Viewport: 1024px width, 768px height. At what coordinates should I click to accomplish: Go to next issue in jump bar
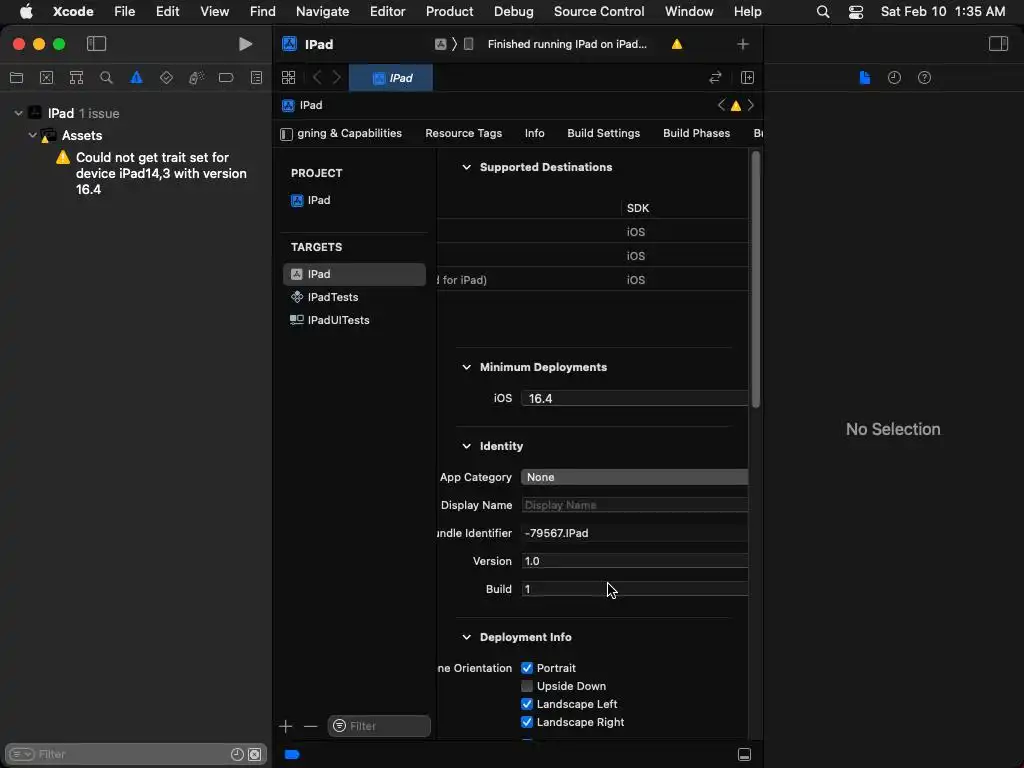pyautogui.click(x=750, y=105)
